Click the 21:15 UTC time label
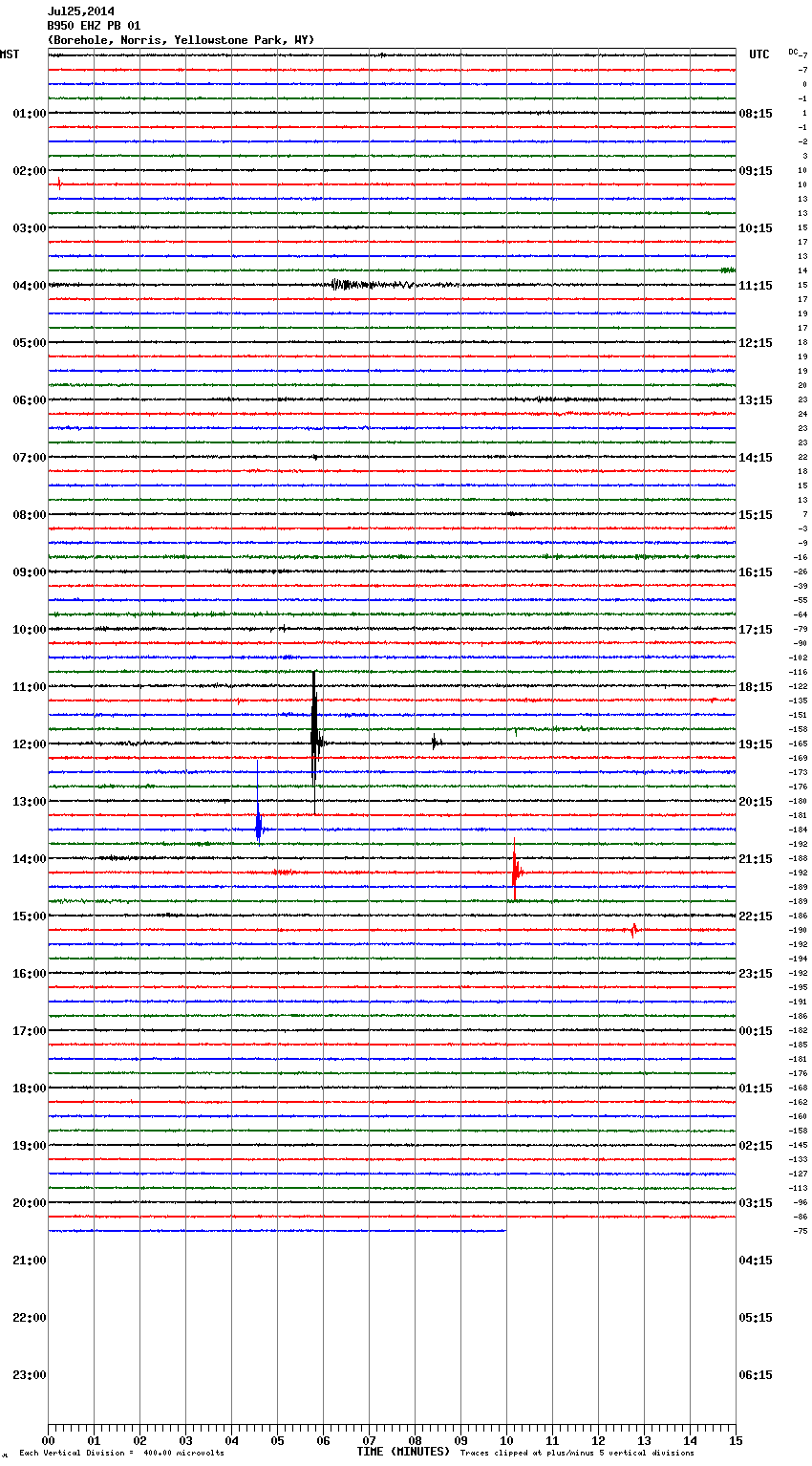The width and height of the screenshot is (812, 1466). (x=756, y=858)
